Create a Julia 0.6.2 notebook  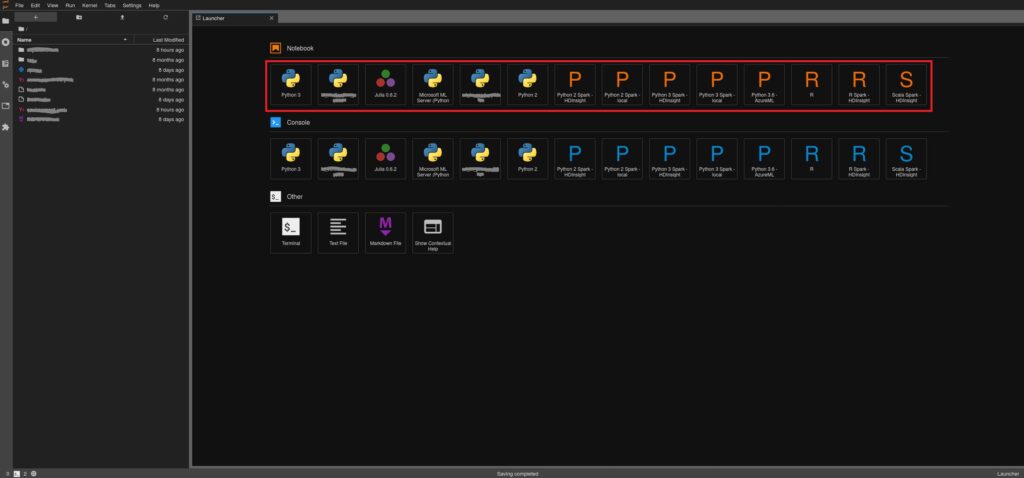[385, 85]
